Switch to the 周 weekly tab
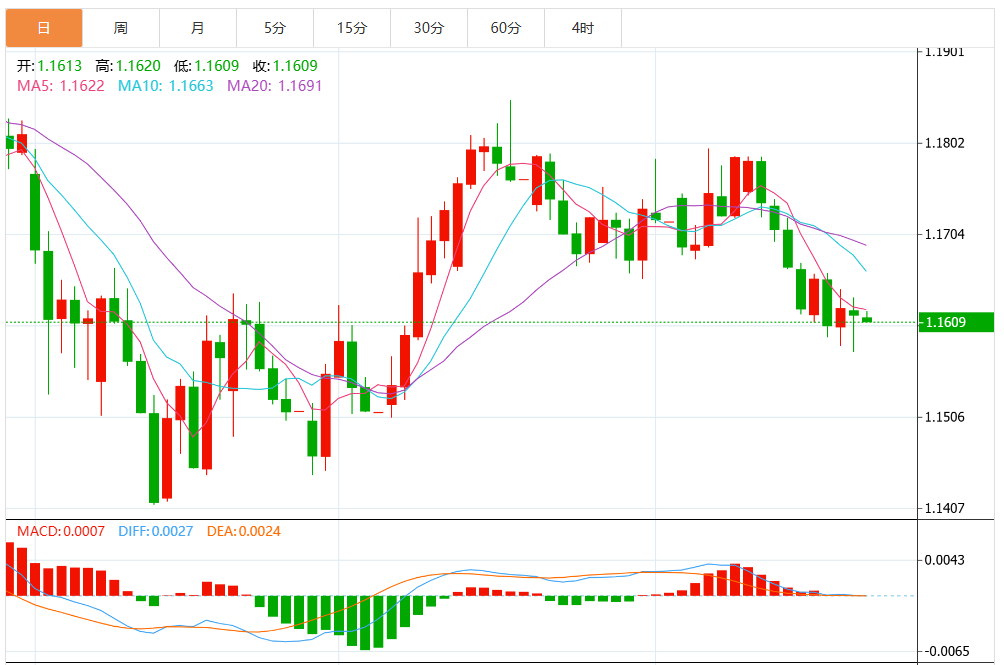1004x665 pixels. (121, 28)
